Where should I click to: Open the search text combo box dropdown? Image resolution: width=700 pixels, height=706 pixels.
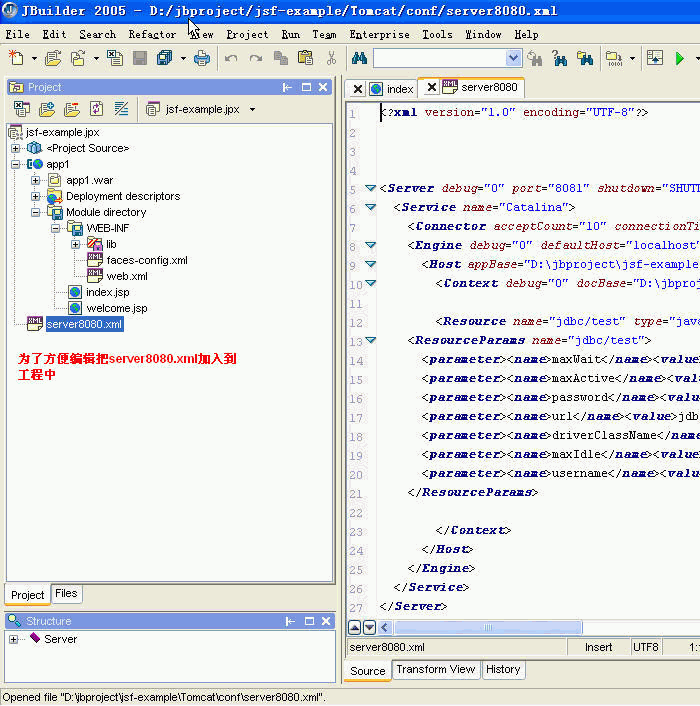(x=513, y=58)
